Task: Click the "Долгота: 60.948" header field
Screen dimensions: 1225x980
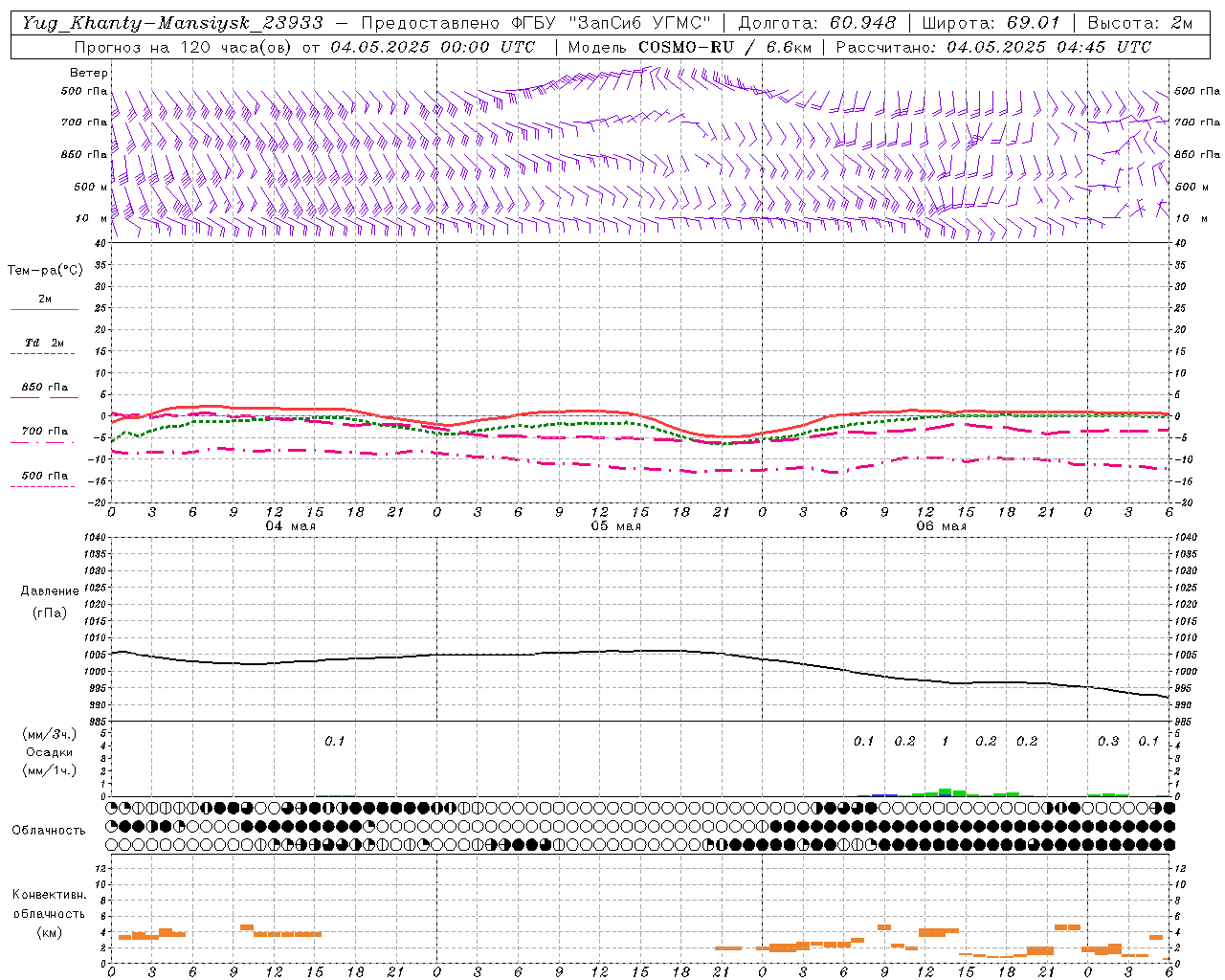Action: point(817,23)
